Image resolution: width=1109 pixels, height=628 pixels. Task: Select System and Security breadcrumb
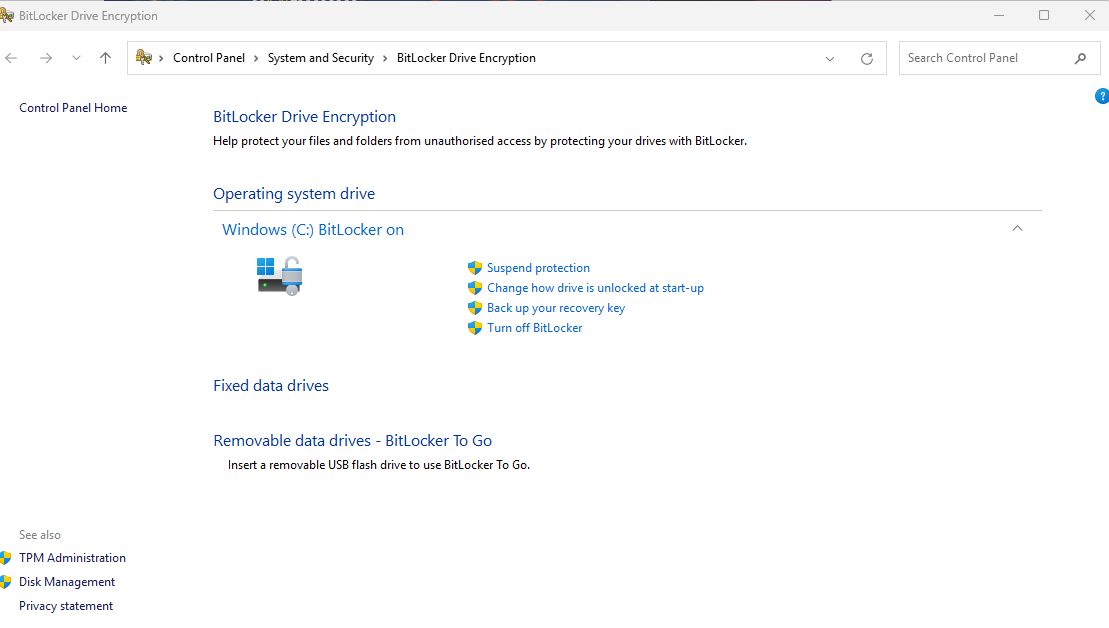coord(320,58)
